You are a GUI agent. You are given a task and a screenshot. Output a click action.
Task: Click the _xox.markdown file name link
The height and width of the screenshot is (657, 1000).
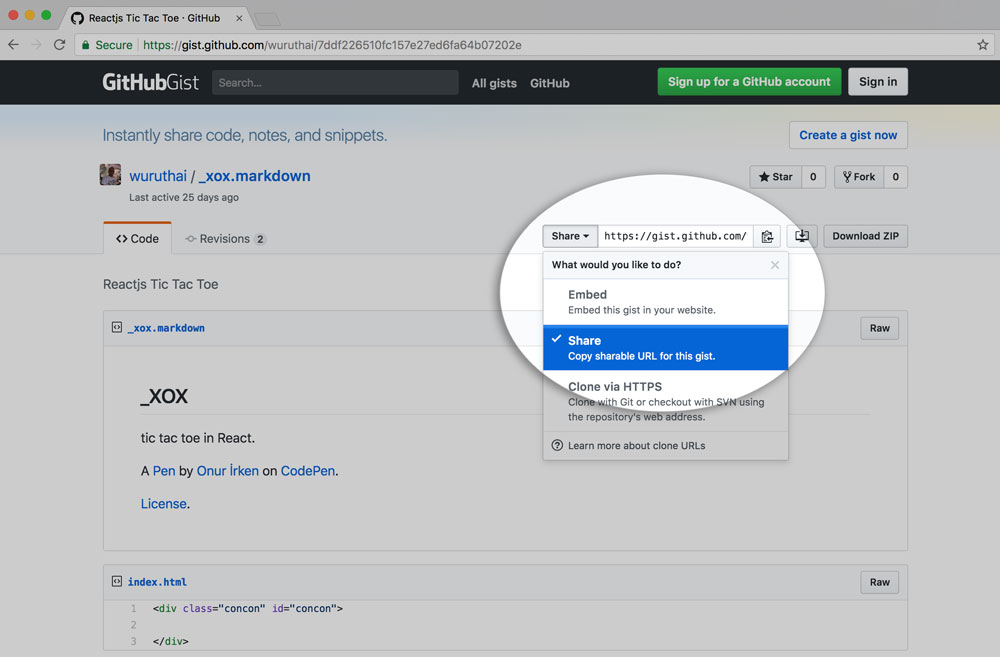pyautogui.click(x=166, y=328)
